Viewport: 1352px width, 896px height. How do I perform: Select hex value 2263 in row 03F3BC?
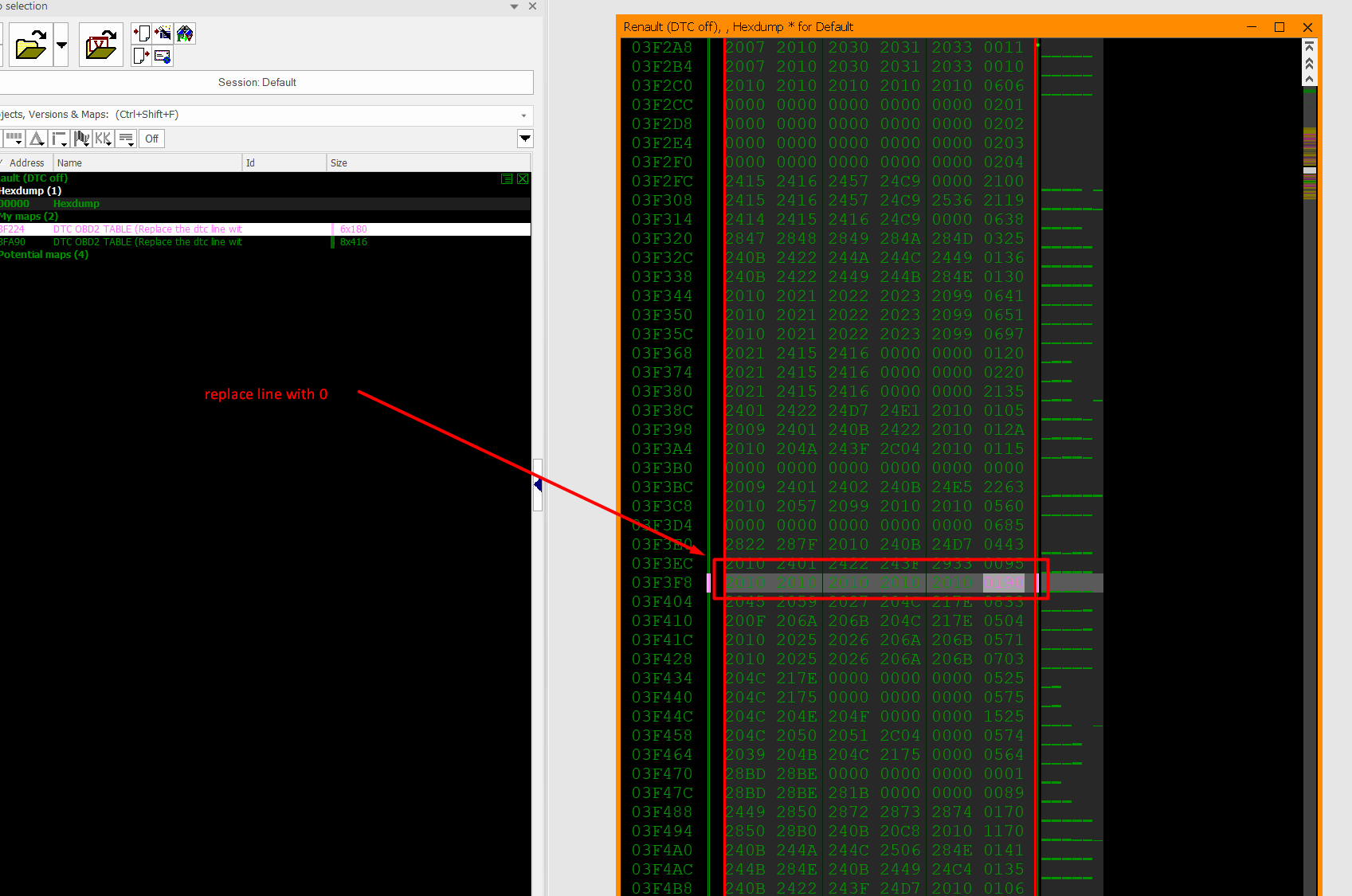1004,487
